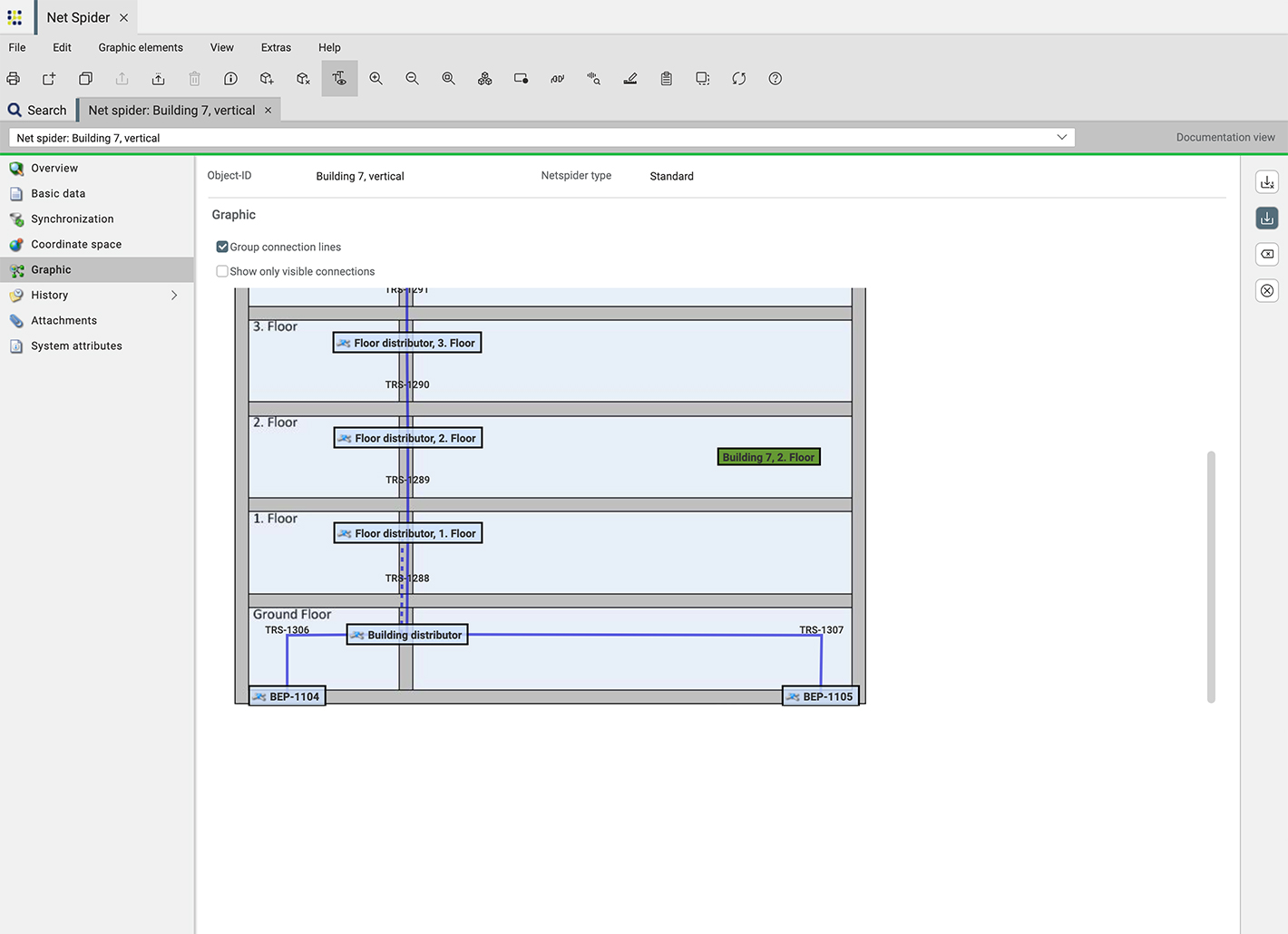Open the Net spider breadcrumb dropdown

pos(1061,137)
